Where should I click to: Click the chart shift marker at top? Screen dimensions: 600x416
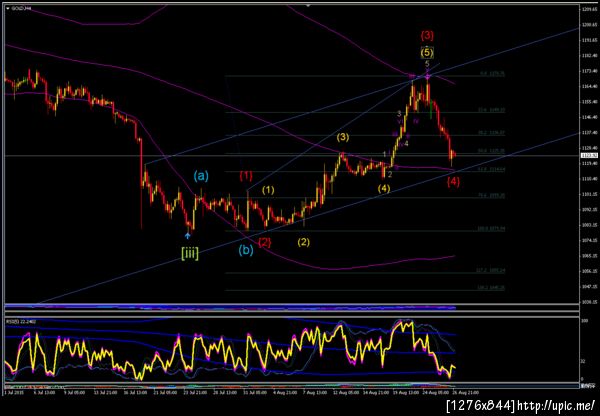click(308, 5)
